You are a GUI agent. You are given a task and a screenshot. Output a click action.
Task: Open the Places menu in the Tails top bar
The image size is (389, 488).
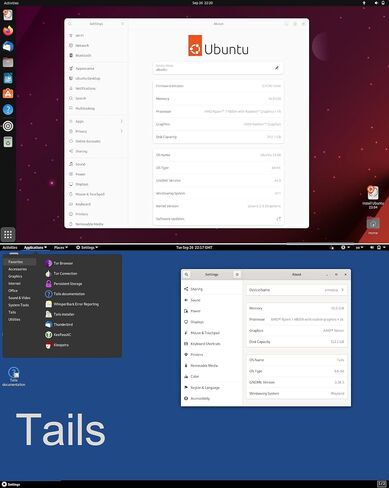[x=61, y=247]
